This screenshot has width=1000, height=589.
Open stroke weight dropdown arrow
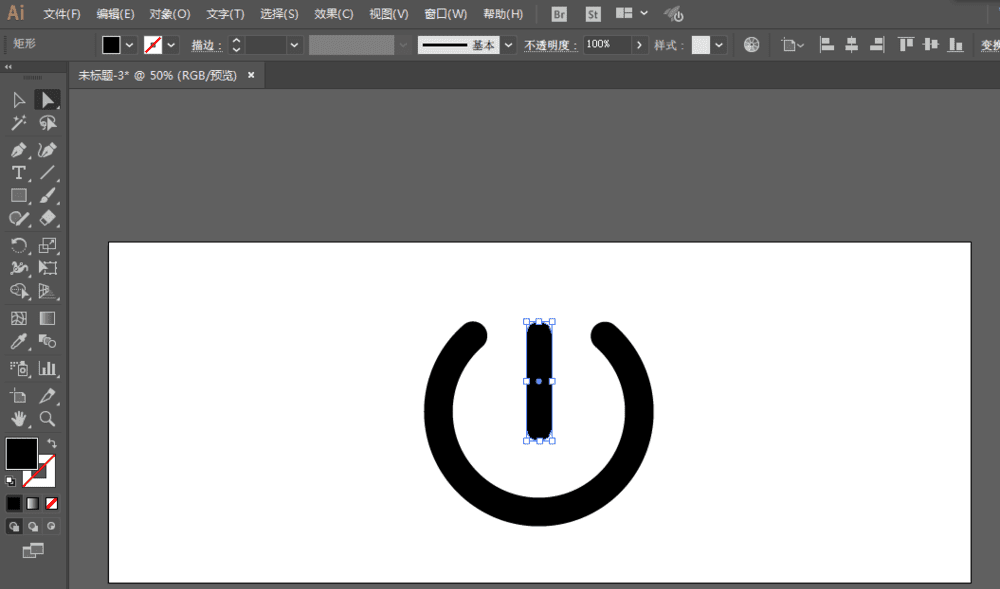point(294,45)
